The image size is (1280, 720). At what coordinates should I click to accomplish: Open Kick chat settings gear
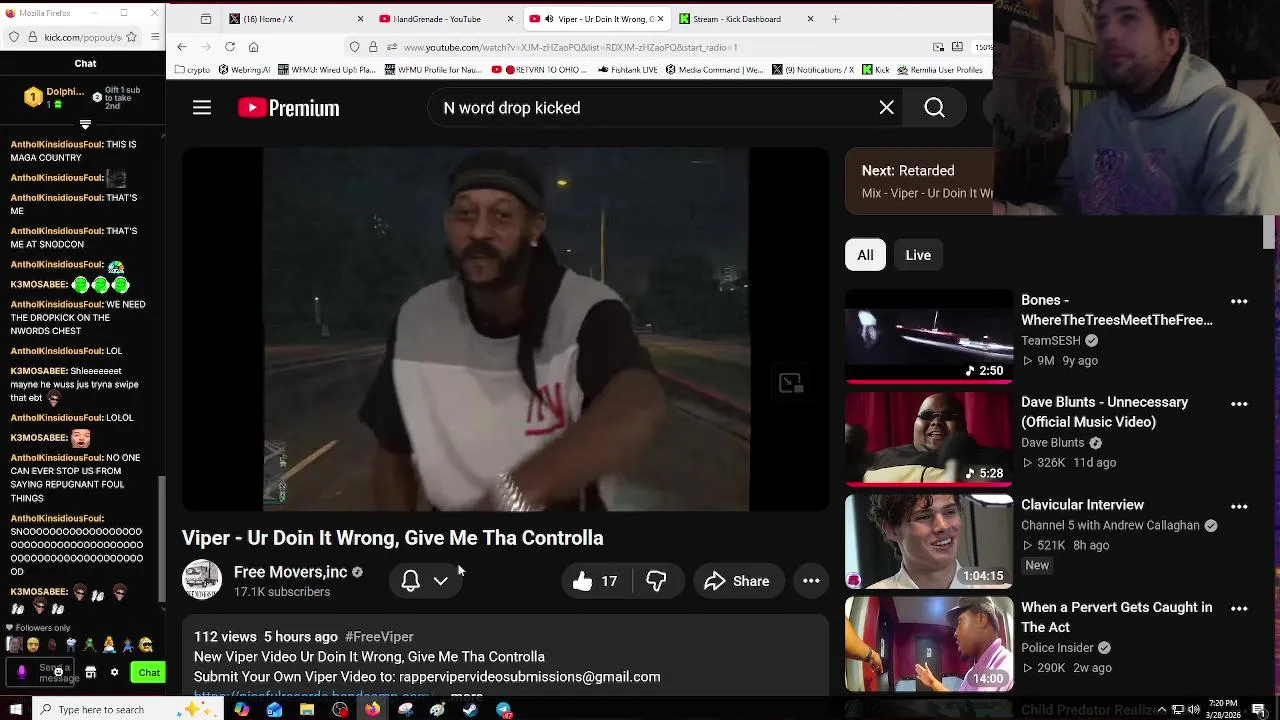click(x=114, y=673)
